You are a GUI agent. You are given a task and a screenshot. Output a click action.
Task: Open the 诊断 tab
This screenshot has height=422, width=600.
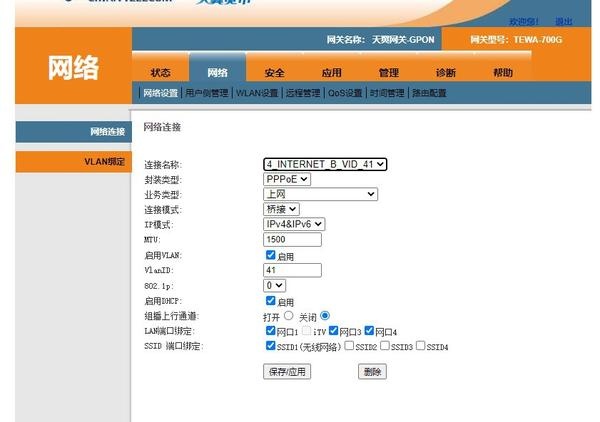[445, 72]
